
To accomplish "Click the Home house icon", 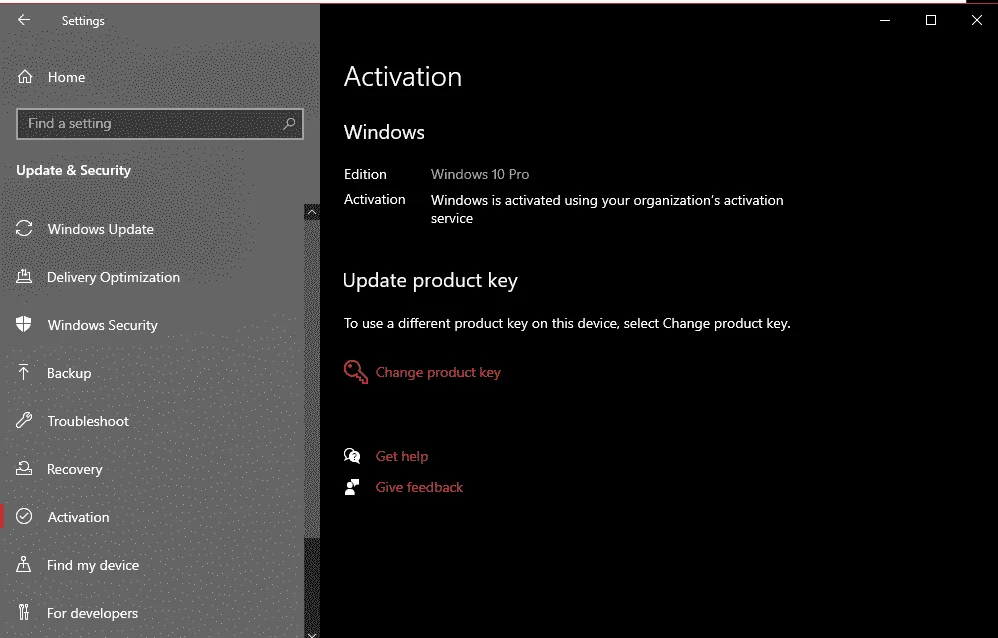I will point(25,77).
